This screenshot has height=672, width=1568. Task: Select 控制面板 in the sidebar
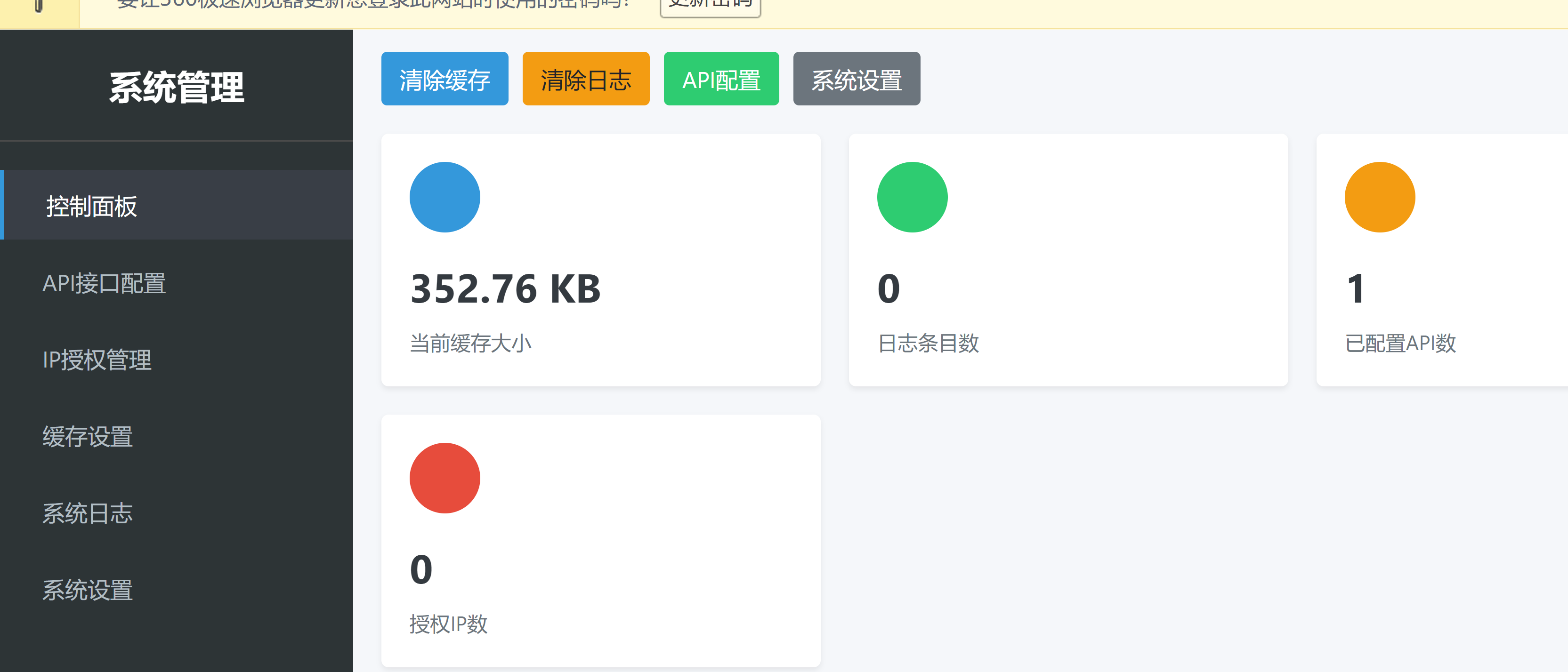tap(177, 205)
